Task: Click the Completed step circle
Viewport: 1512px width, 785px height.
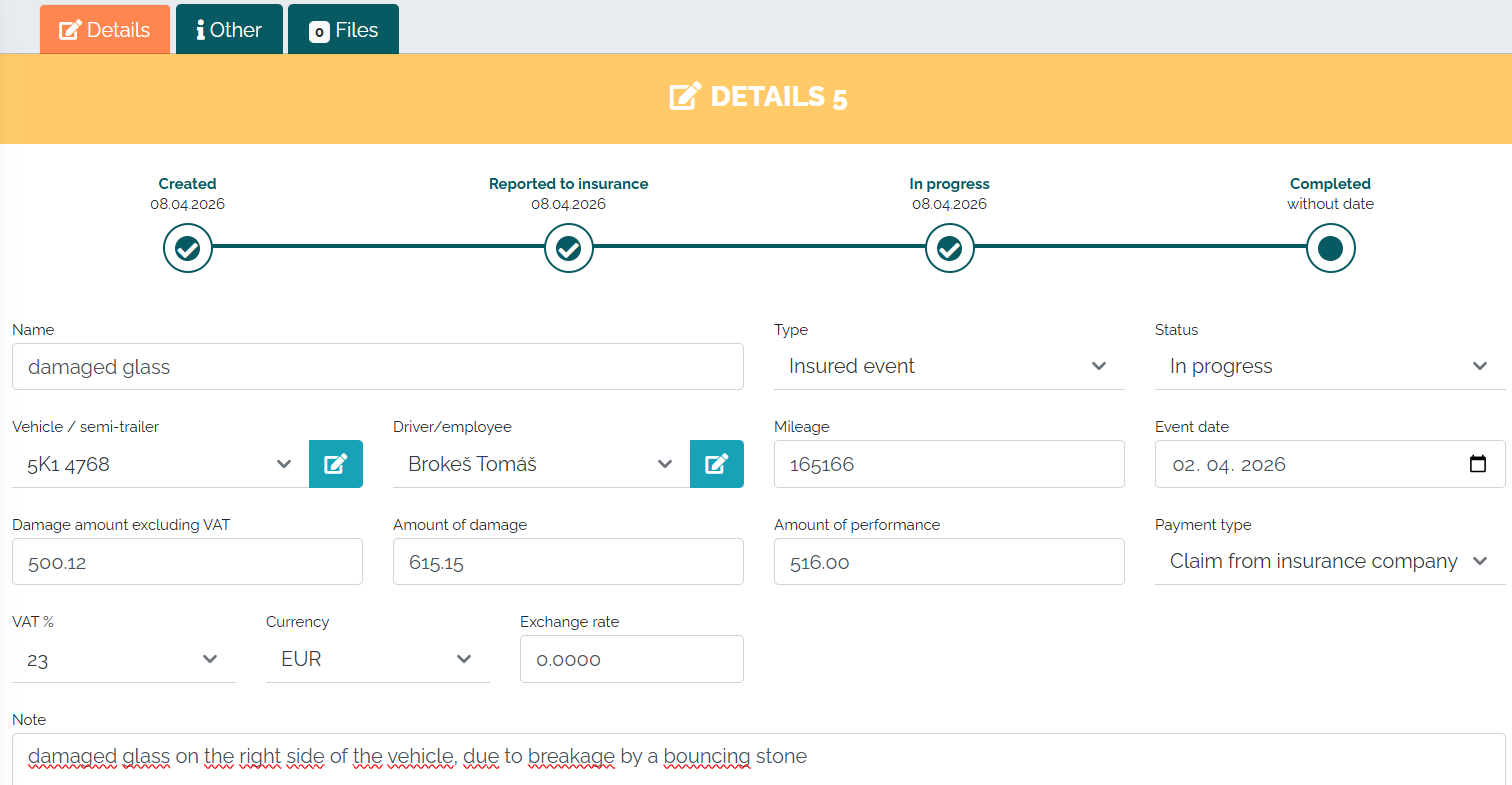Action: tap(1331, 248)
